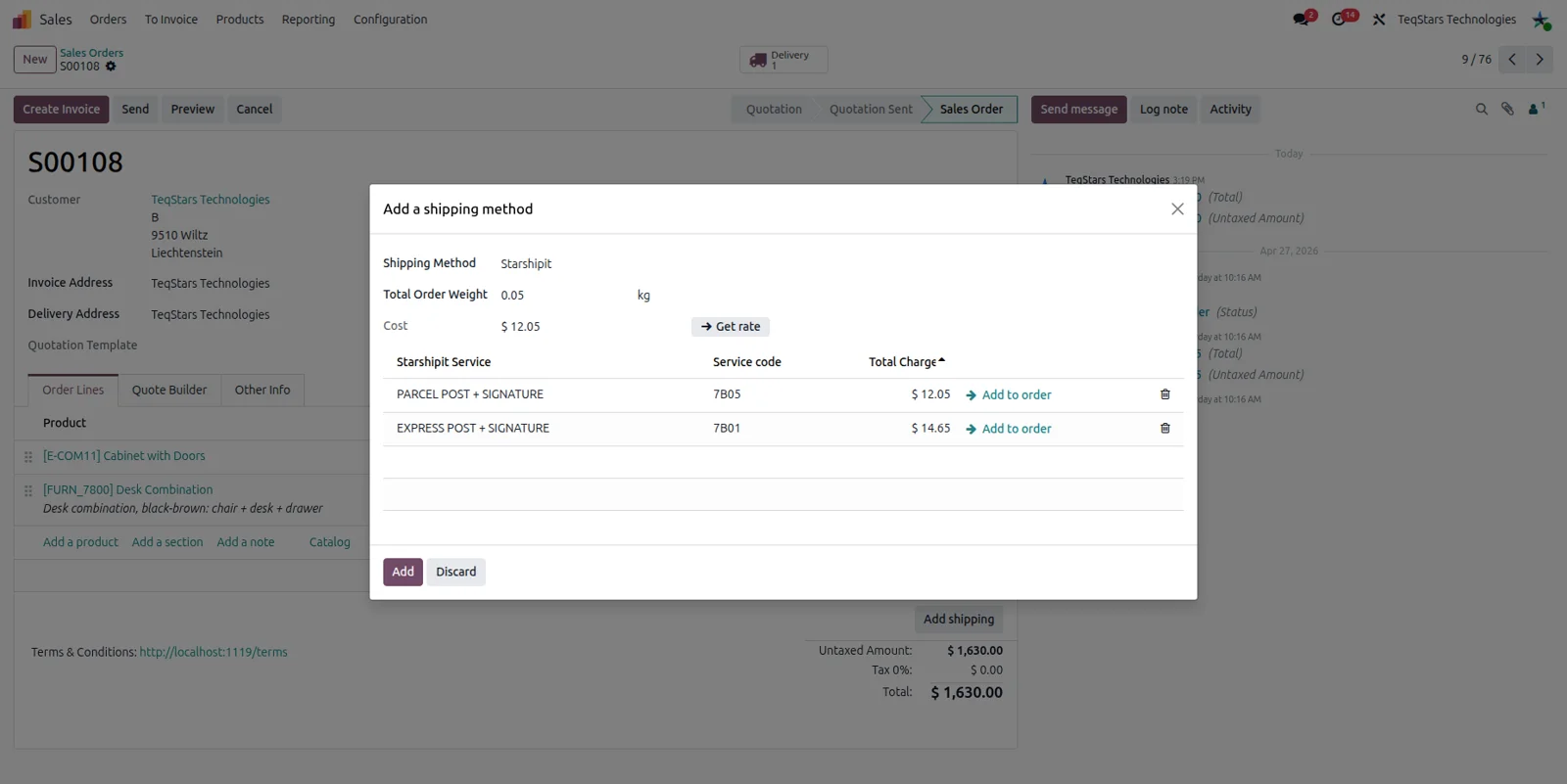
Task: Open the user avatar menu
Action: pos(1541,20)
